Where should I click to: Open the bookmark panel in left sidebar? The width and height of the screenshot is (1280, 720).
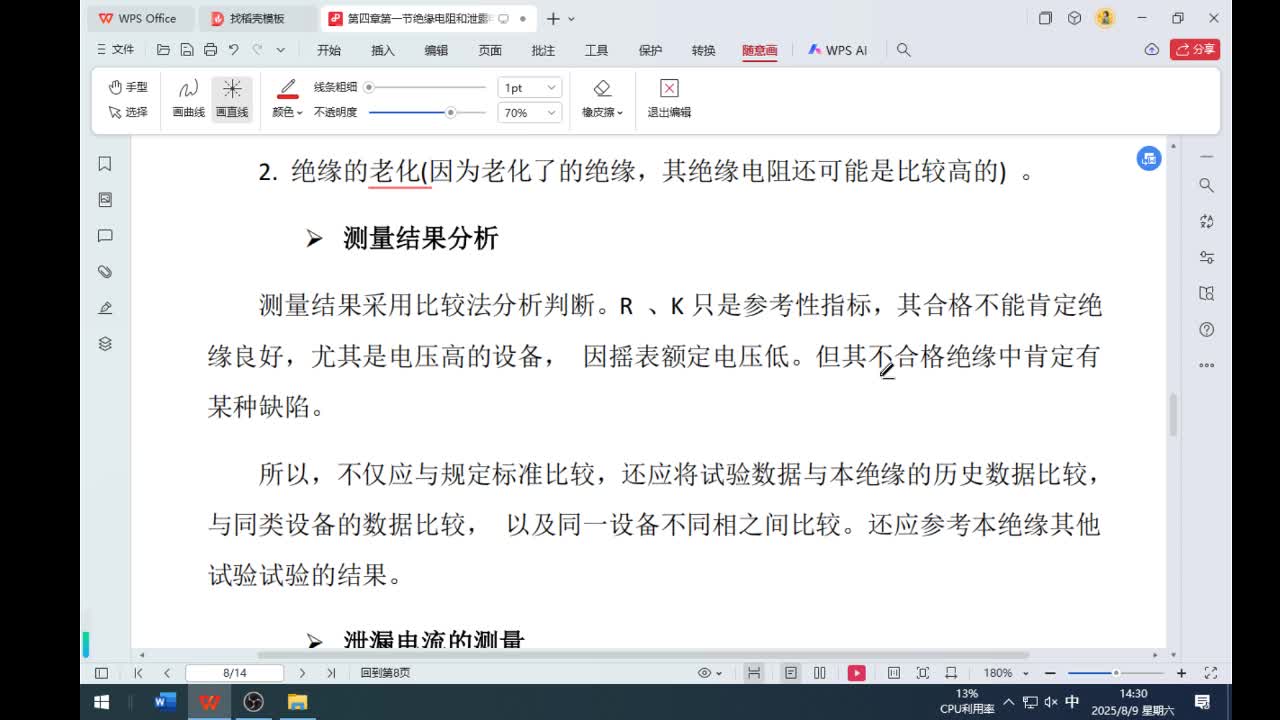105,164
